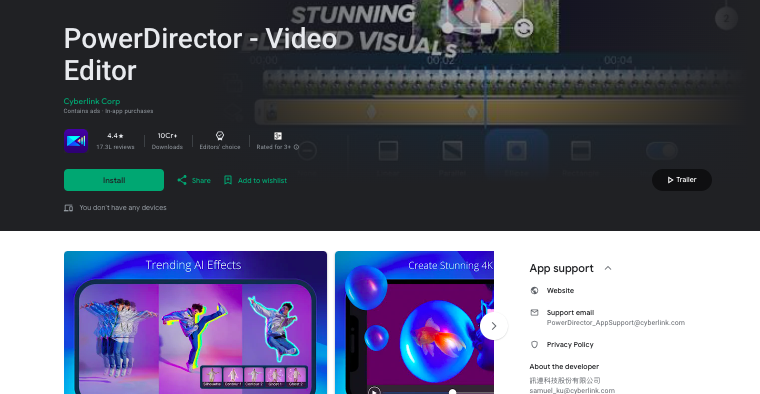
Task: Click the Editors' choice badge icon
Action: [x=220, y=136]
